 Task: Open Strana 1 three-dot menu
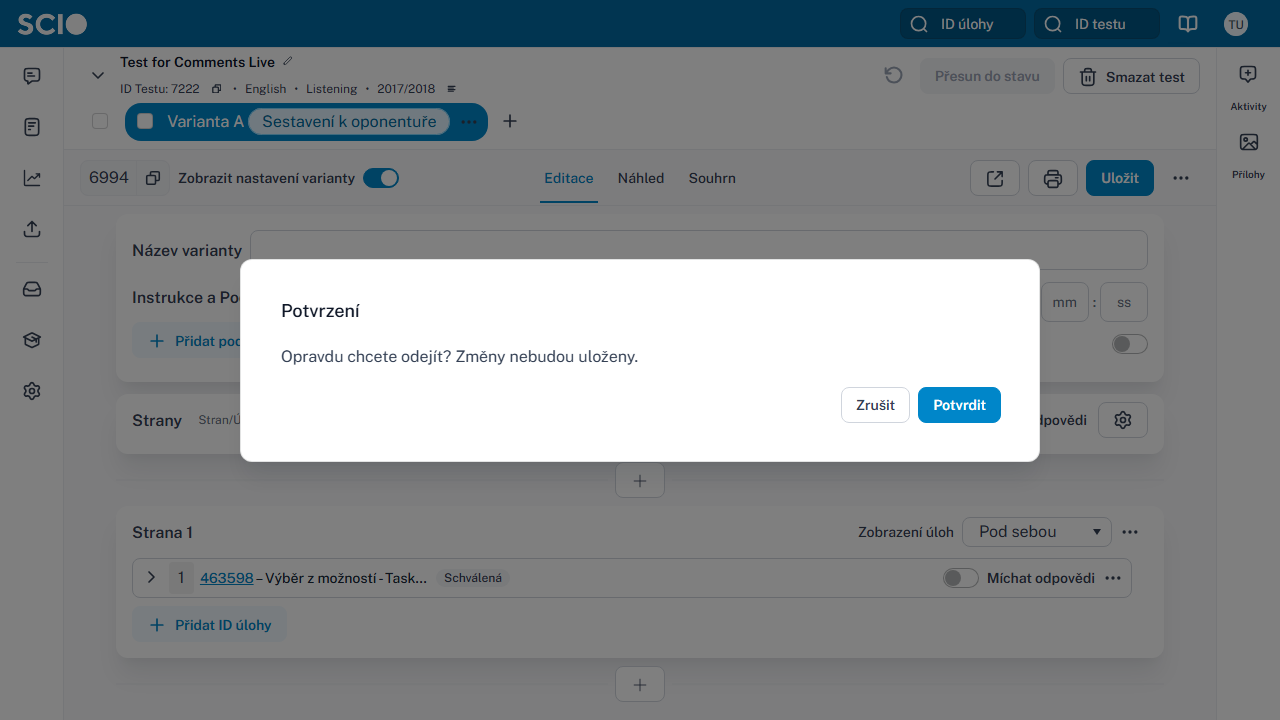[1130, 532]
